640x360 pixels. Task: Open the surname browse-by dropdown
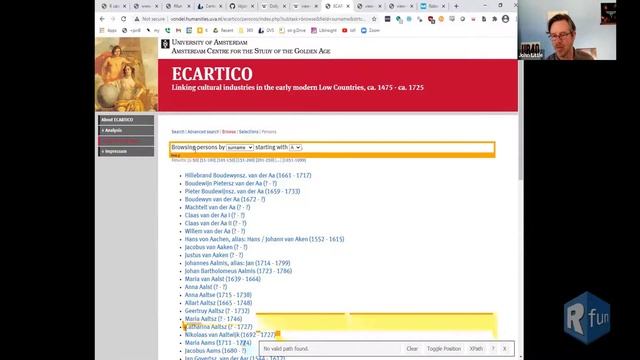click(x=240, y=147)
